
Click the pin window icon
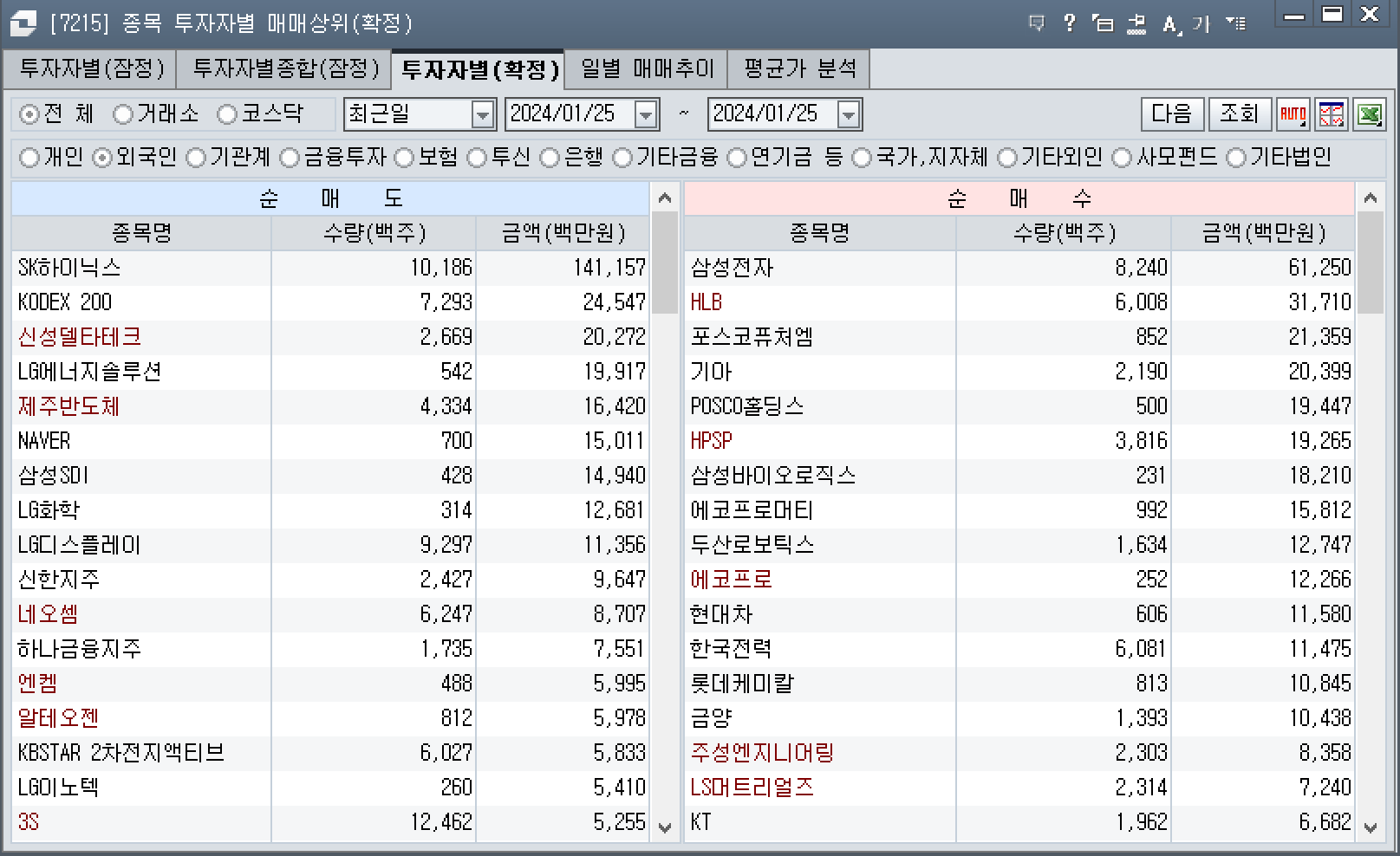(x=1136, y=23)
